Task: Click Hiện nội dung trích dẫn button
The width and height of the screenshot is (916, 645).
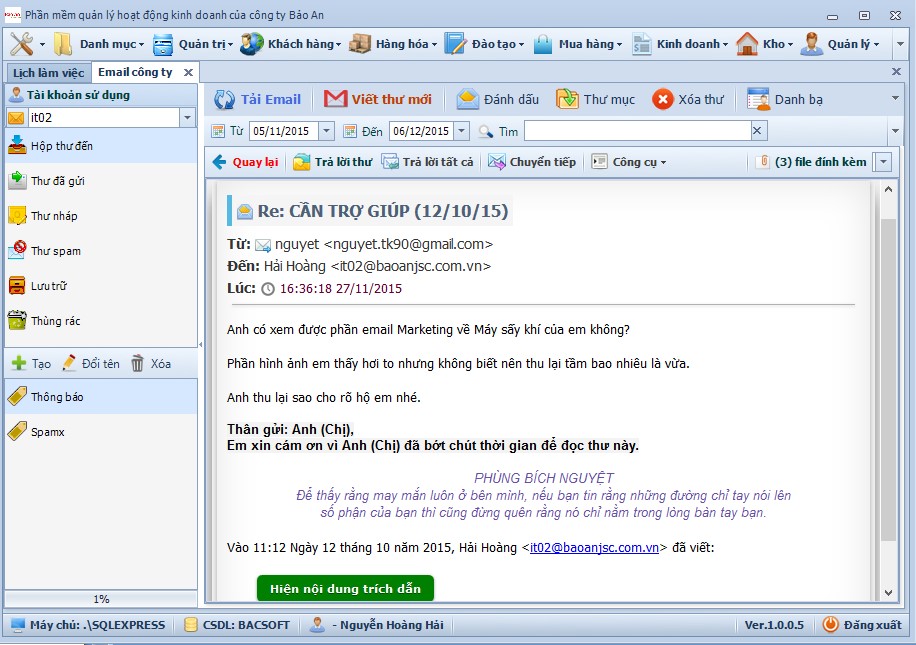Action: (x=345, y=588)
